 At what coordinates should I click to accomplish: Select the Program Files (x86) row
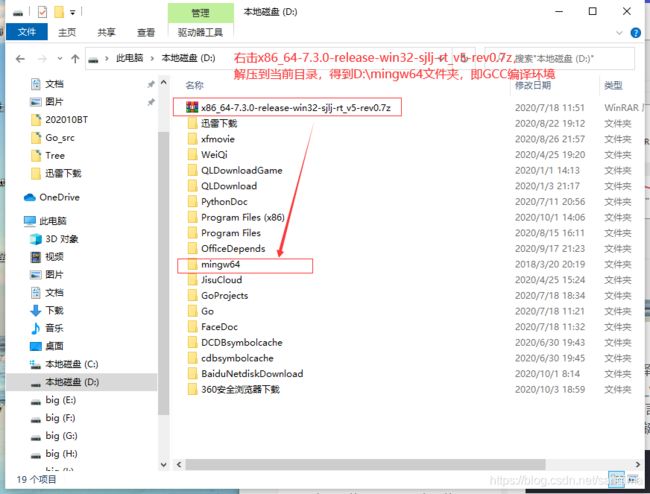pos(408,218)
